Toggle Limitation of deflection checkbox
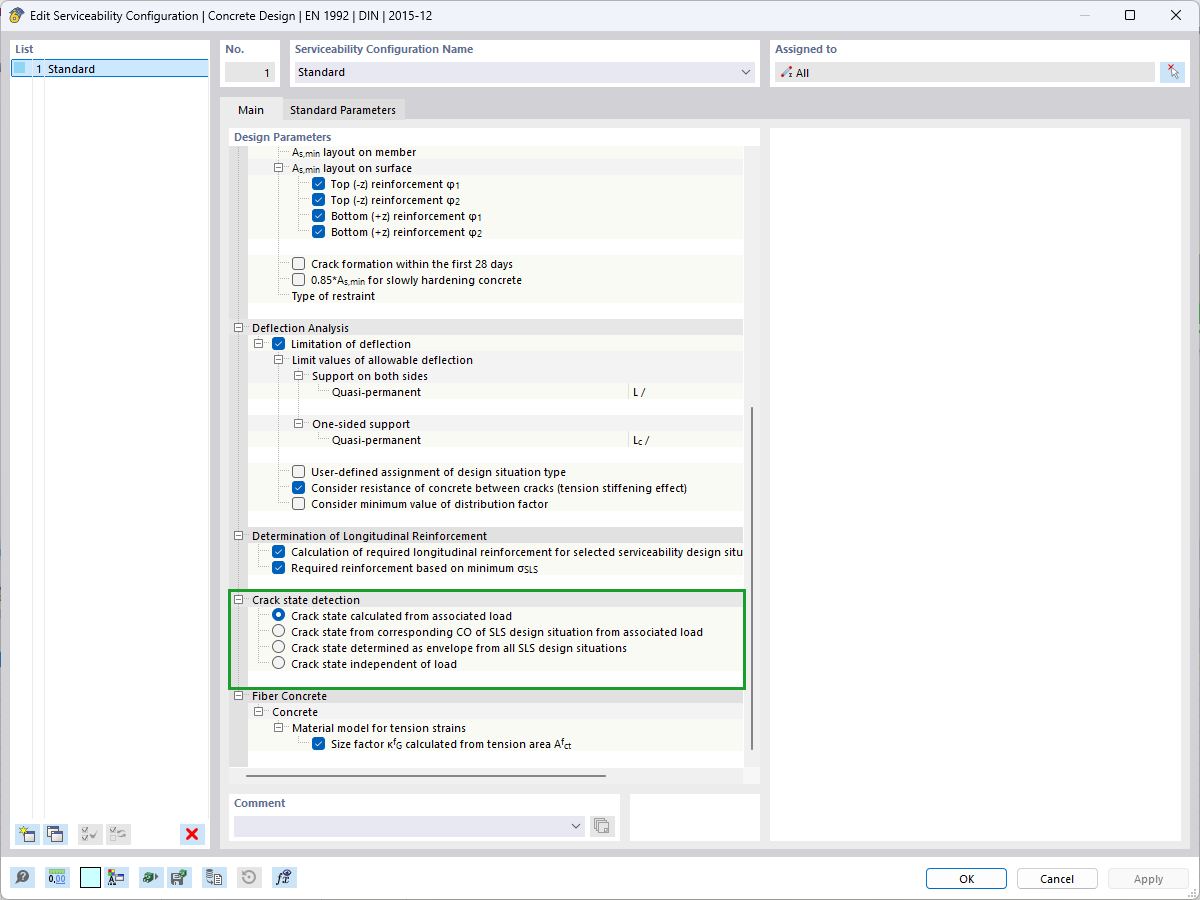The width and height of the screenshot is (1200, 900). (x=278, y=344)
